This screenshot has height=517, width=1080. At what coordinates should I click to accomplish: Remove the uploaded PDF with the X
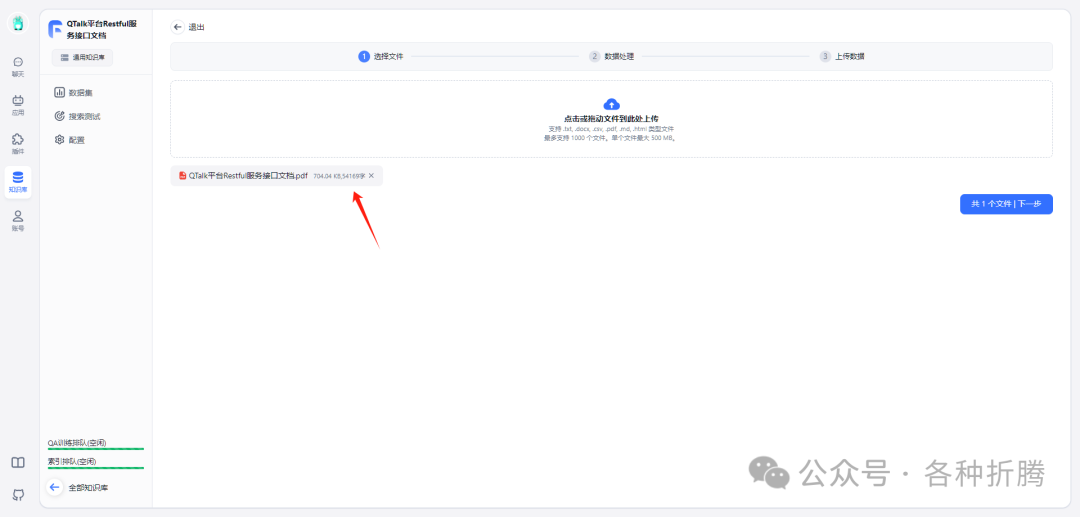[x=371, y=176]
